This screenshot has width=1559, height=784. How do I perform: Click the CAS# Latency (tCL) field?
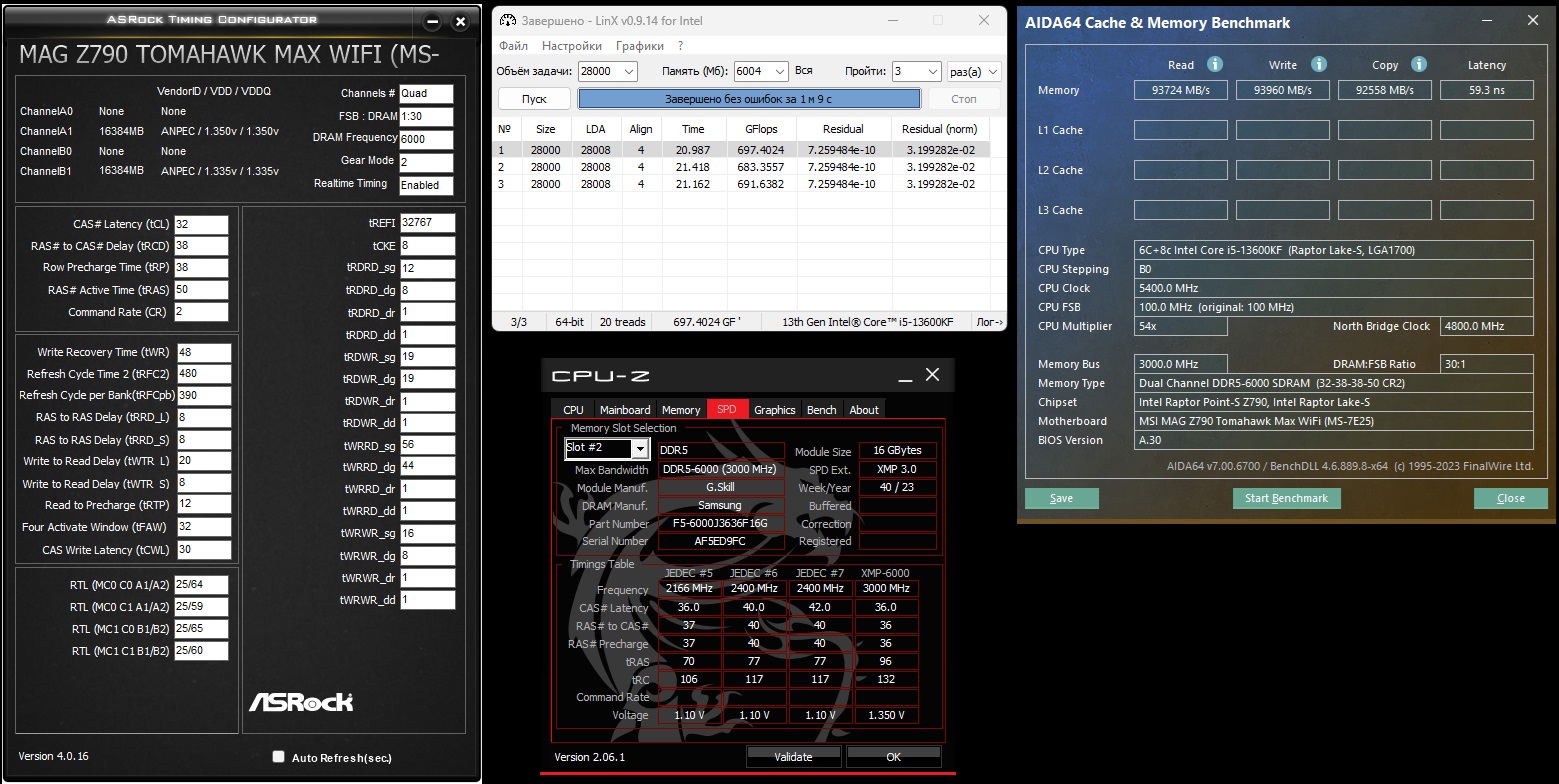[x=202, y=225]
